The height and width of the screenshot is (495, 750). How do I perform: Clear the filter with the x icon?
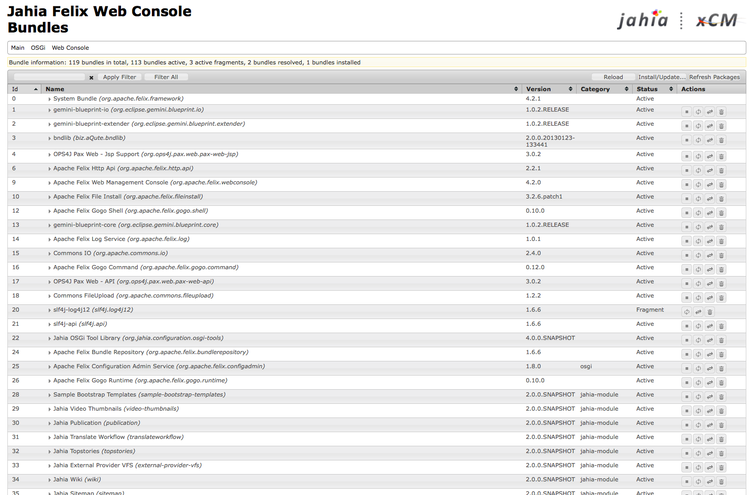[91, 77]
